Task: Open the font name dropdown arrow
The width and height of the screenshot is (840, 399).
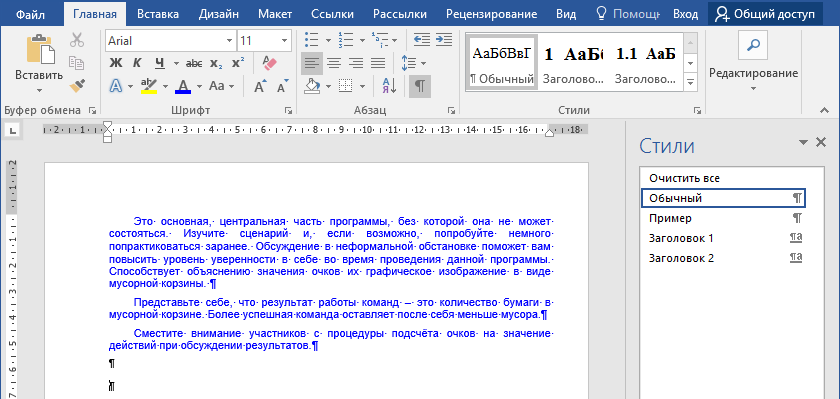Action: (x=230, y=41)
